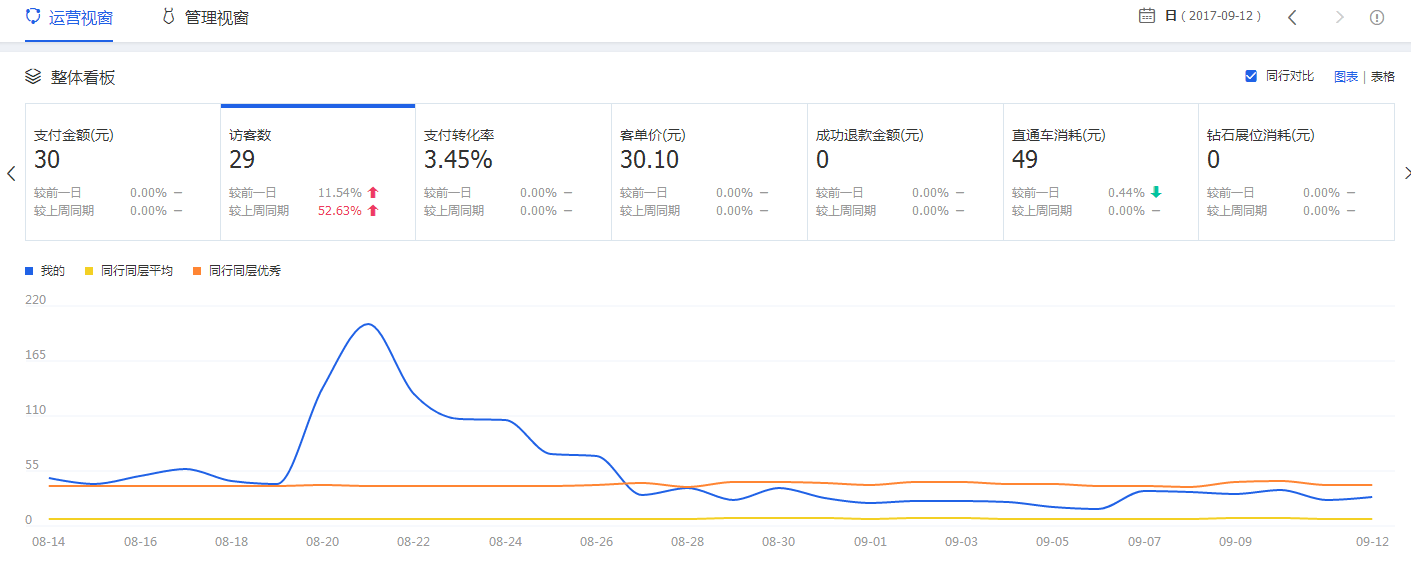Go to previous day arrow
Screen dimensions: 1411x565
1292,17
